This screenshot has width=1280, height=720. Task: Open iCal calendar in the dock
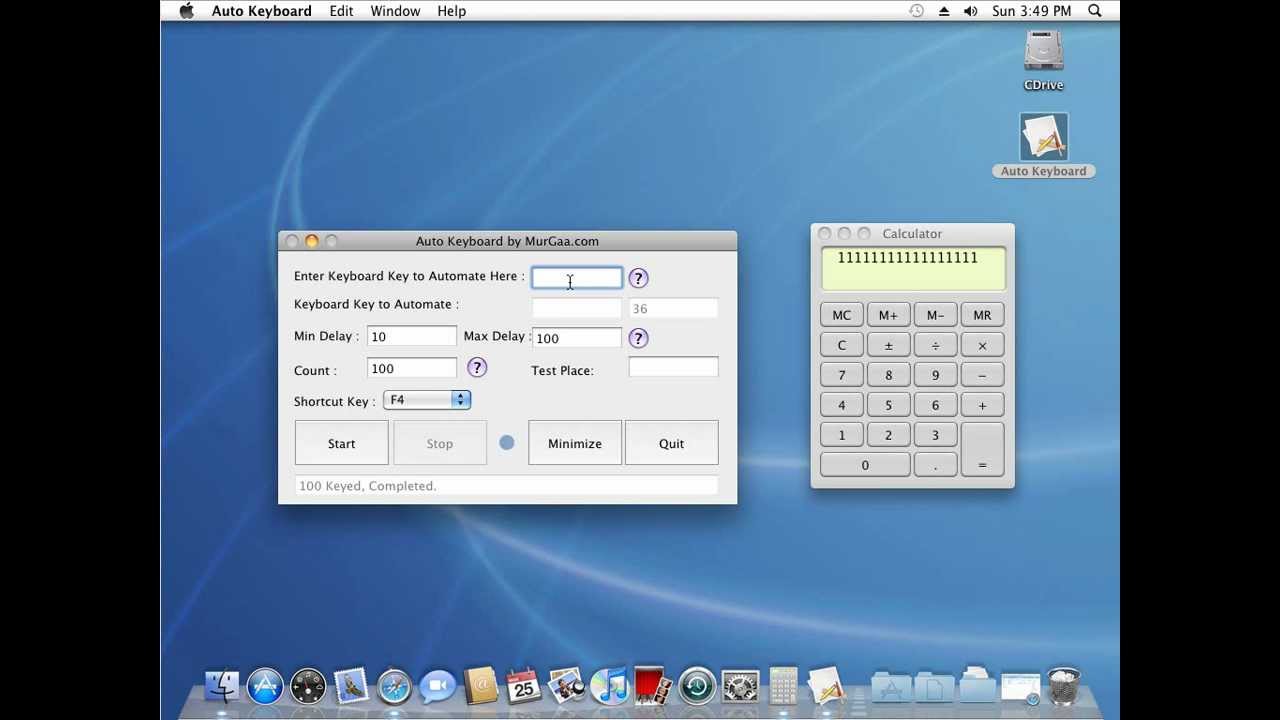(523, 686)
